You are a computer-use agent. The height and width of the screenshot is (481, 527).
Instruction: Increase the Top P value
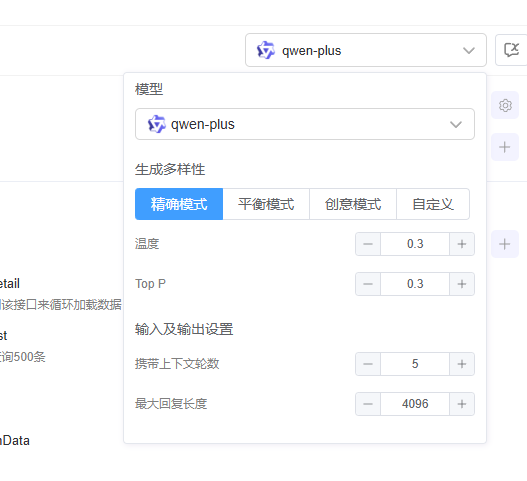click(x=462, y=284)
